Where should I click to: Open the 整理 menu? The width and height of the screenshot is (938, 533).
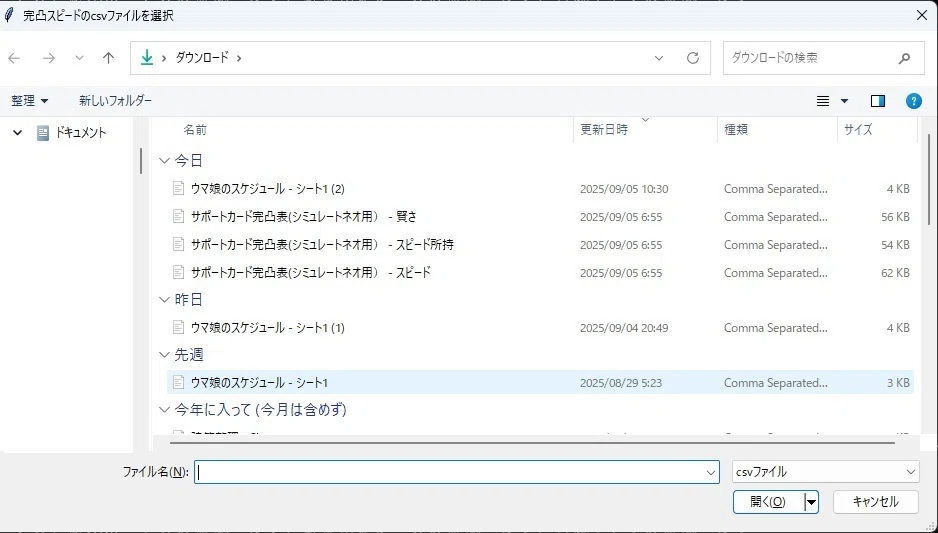pos(29,100)
